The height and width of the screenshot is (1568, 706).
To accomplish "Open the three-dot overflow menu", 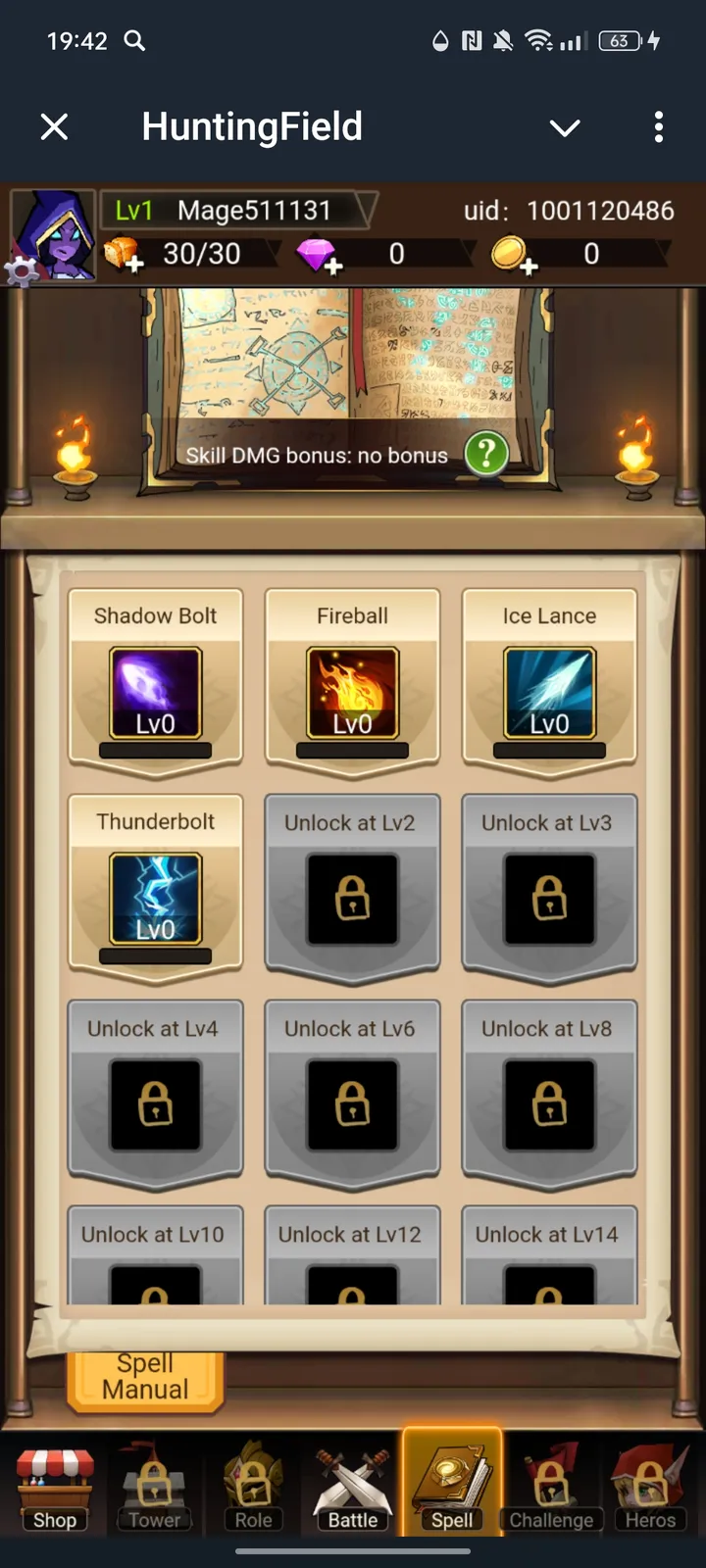I will (x=658, y=126).
